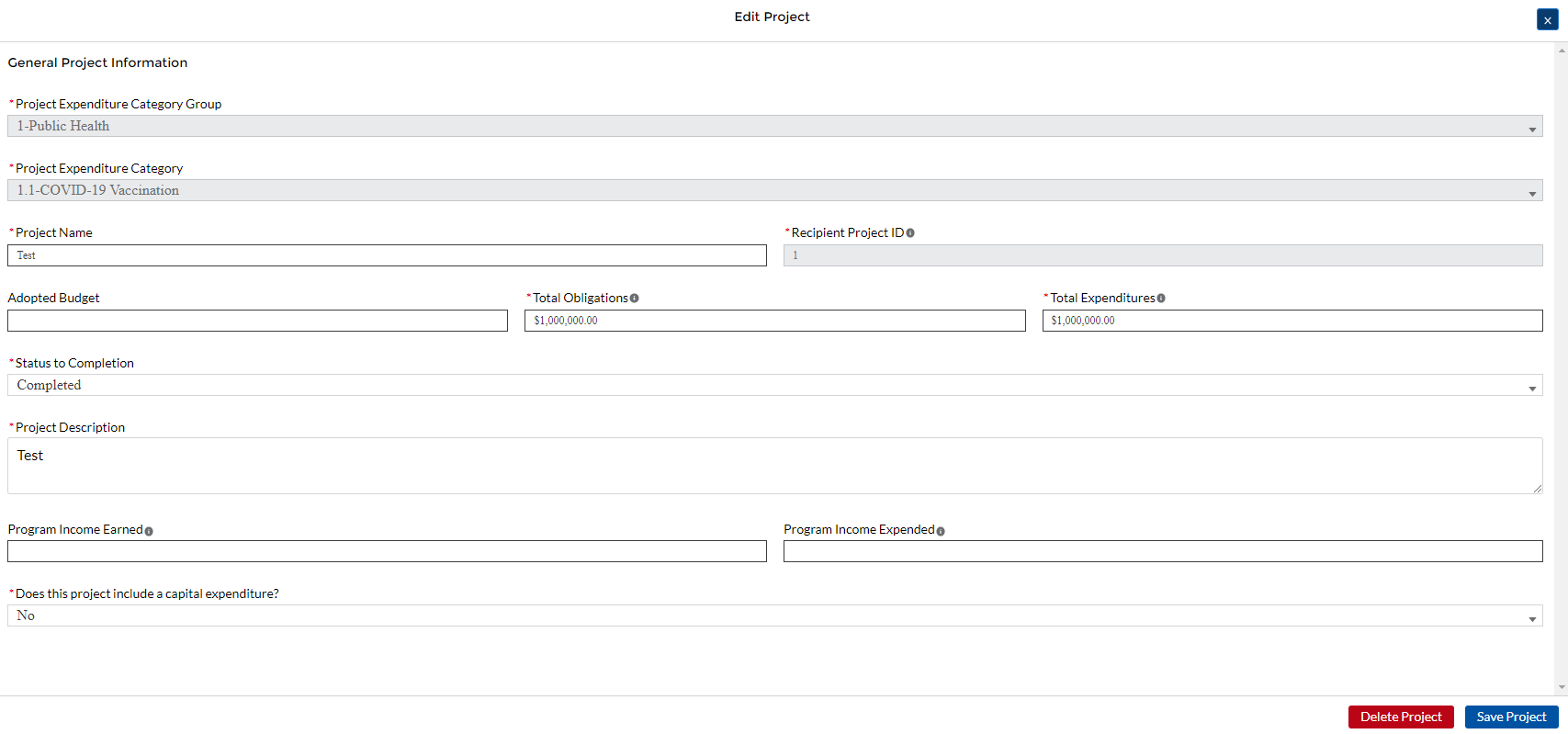Viewport: 1568px width, 734px height.
Task: Click Total Obligations info icon
Action: [x=634, y=299]
